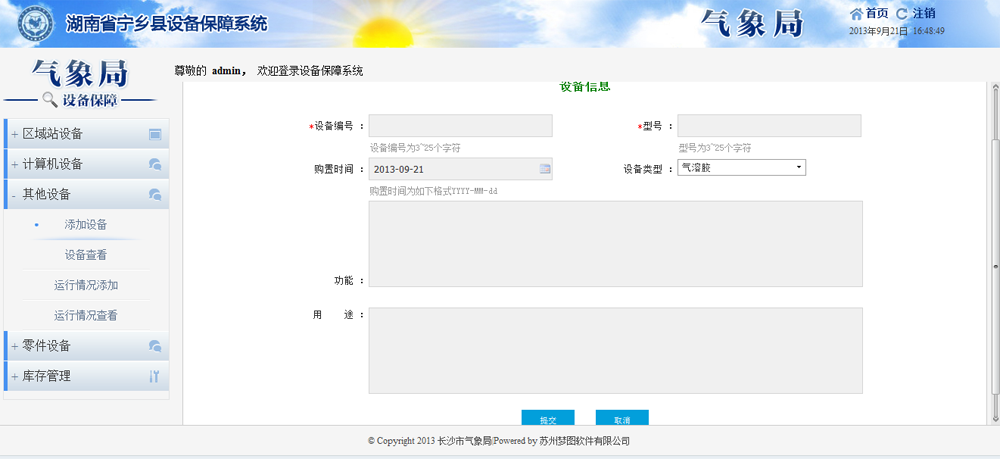Open 设备查看 in the sidebar

(x=86, y=255)
